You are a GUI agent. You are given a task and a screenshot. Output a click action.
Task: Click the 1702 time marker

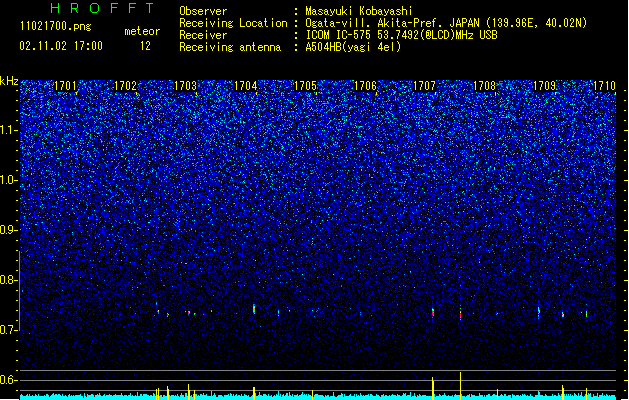(x=125, y=86)
